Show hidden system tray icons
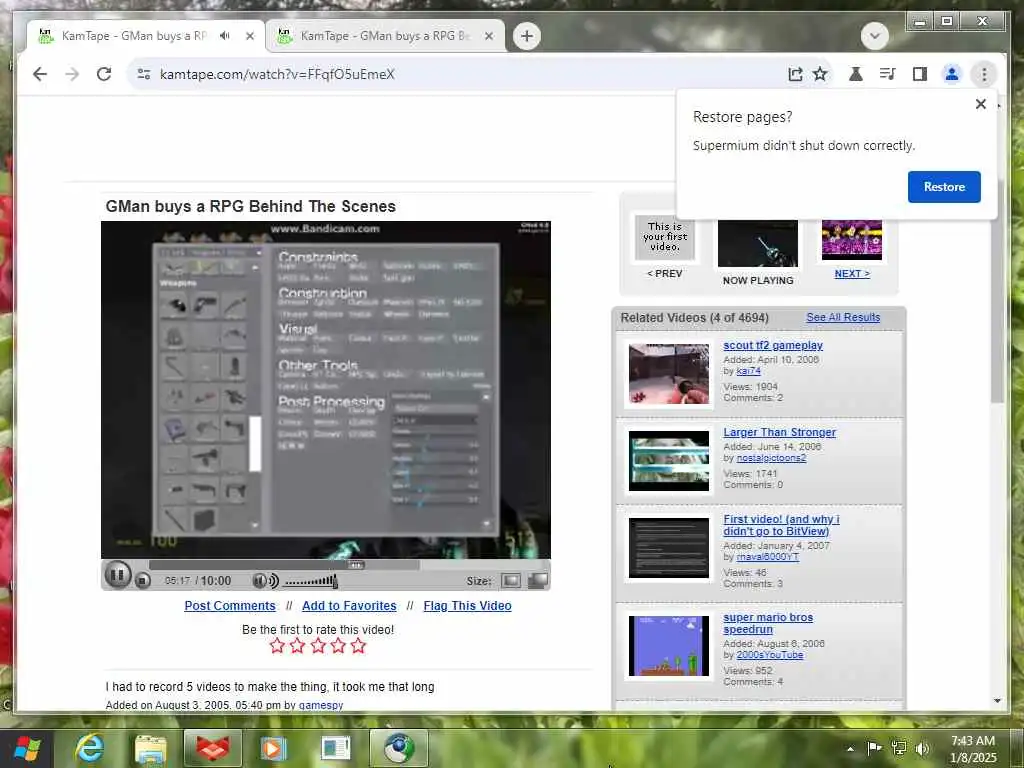This screenshot has height=768, width=1024. pyautogui.click(x=850, y=749)
